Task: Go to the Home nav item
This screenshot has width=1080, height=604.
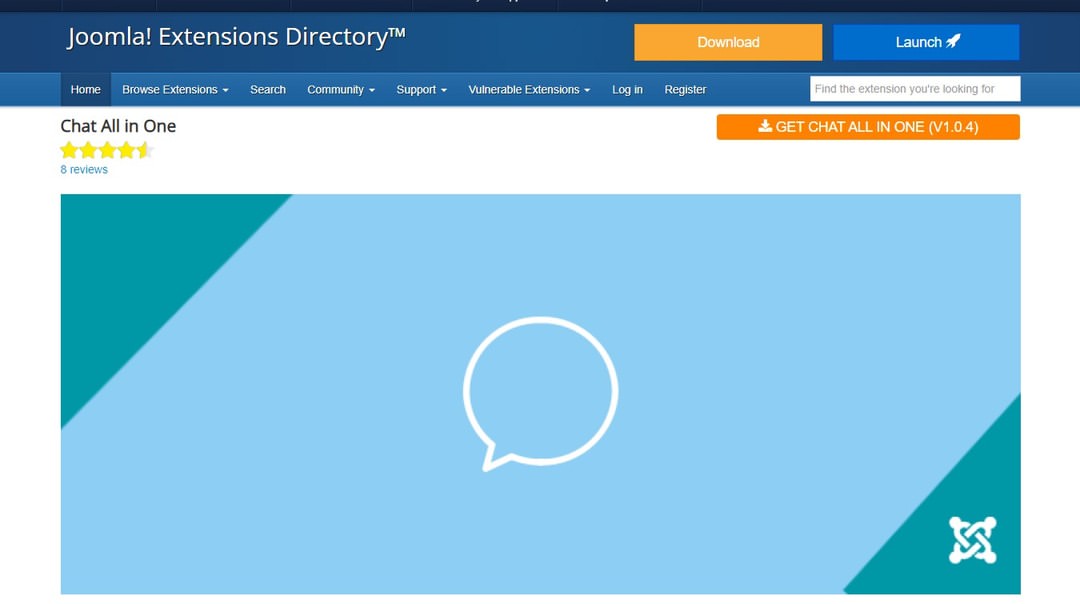Action: [x=86, y=90]
